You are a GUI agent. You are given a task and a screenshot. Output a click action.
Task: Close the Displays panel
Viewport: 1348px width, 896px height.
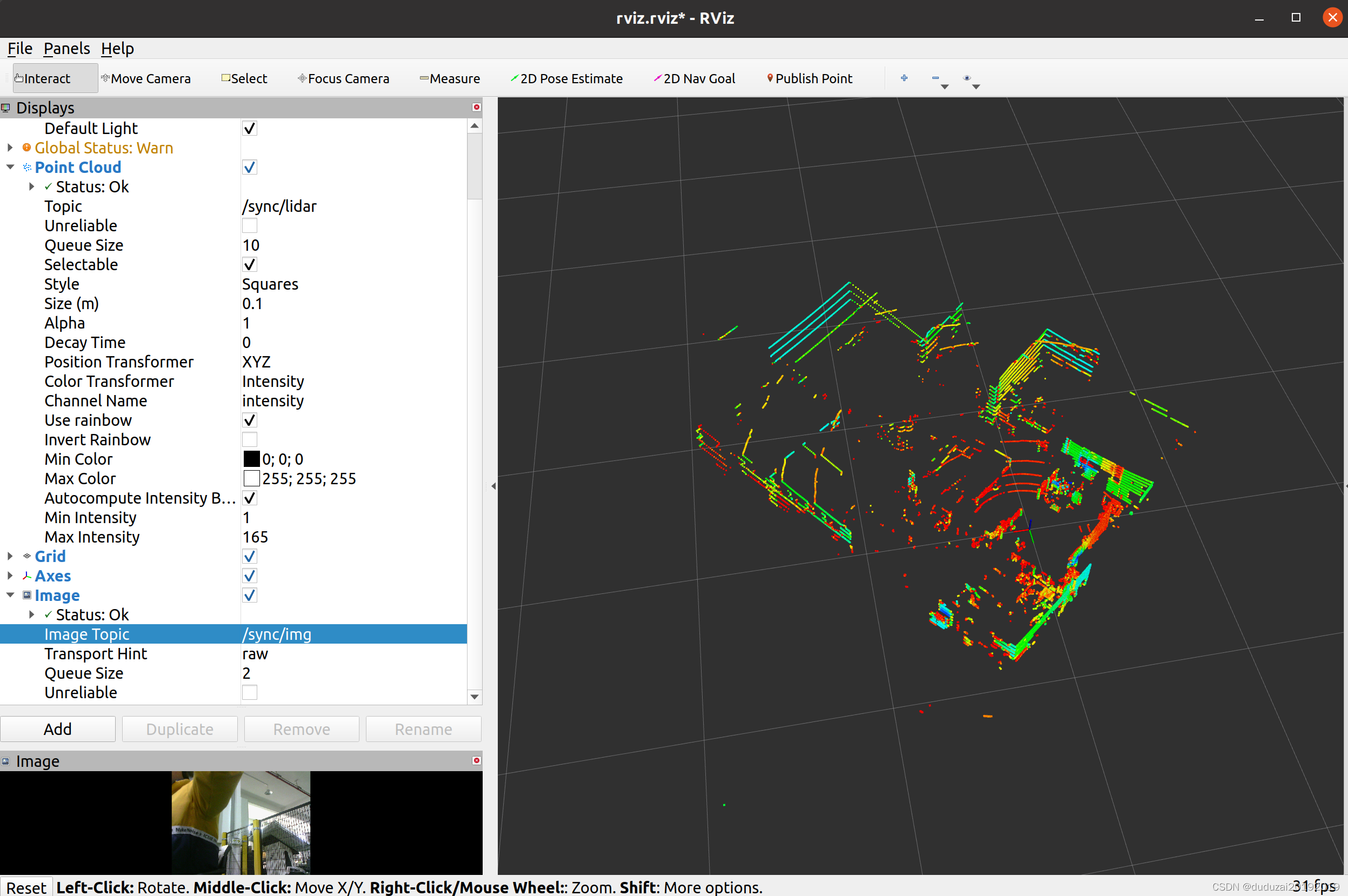point(477,108)
